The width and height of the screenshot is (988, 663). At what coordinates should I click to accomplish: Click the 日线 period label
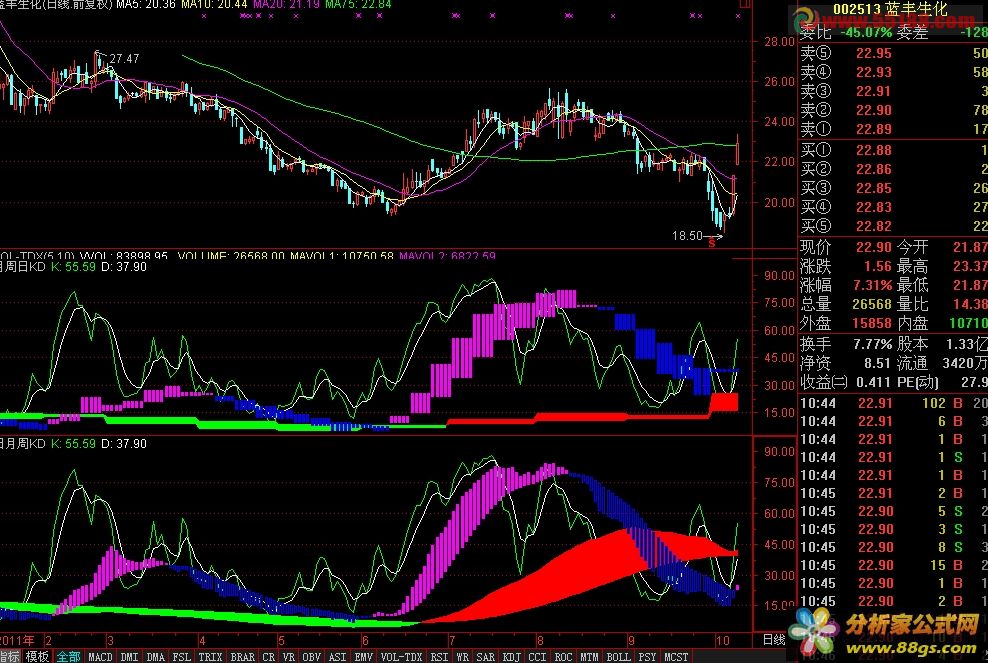point(774,640)
